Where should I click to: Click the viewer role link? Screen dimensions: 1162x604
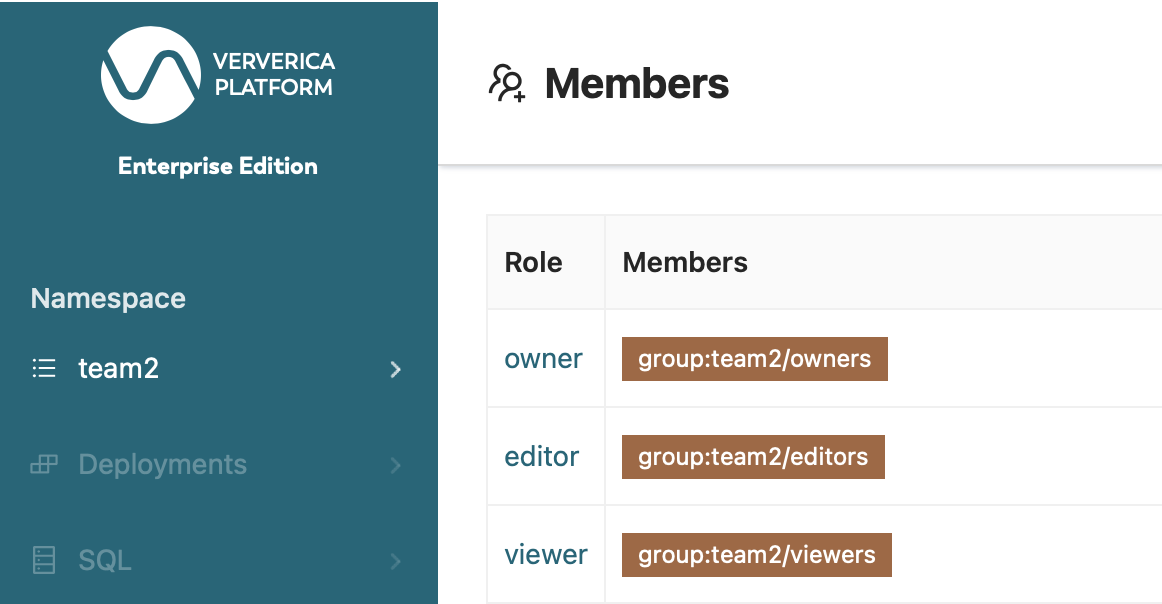(545, 554)
